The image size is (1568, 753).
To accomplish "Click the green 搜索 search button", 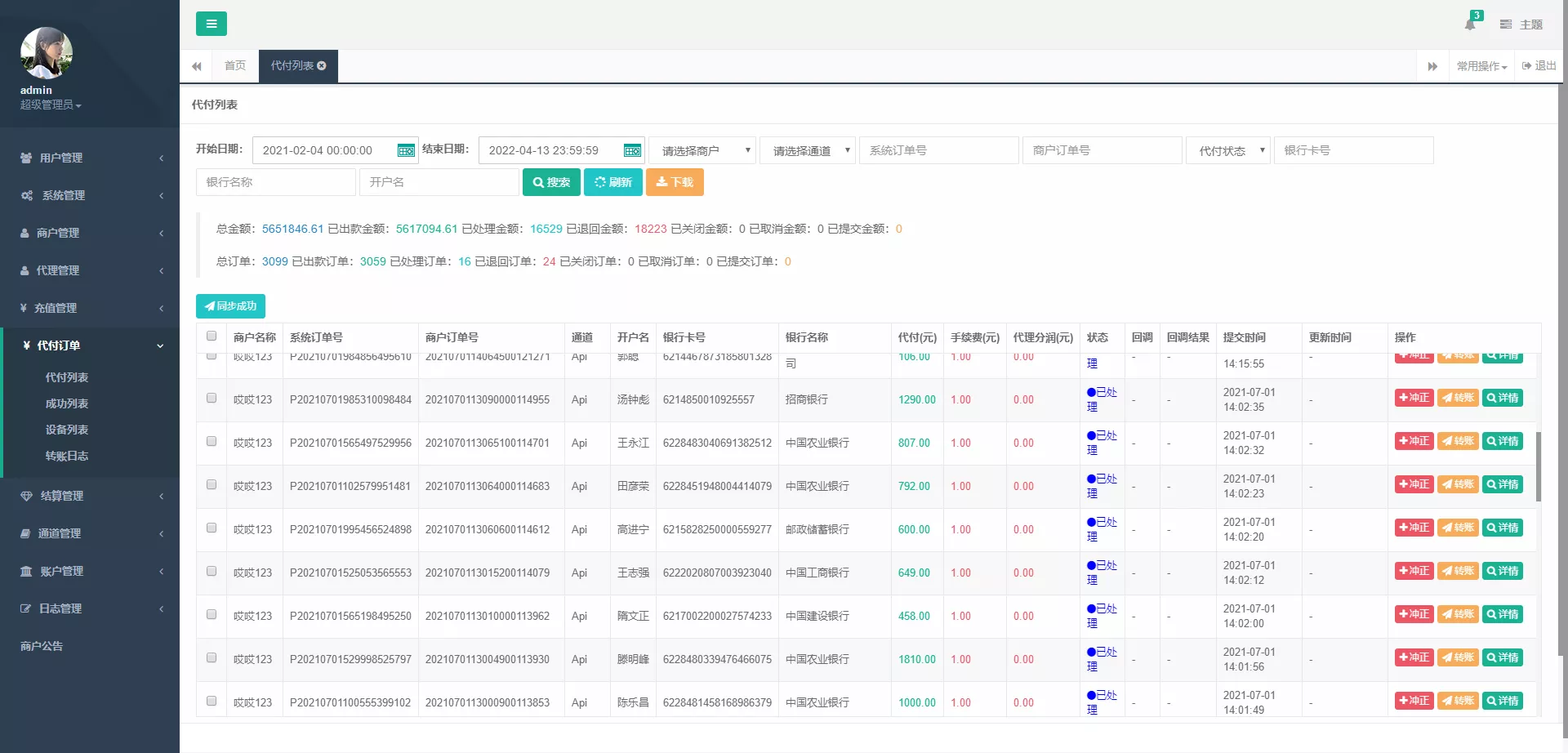I will click(x=551, y=182).
